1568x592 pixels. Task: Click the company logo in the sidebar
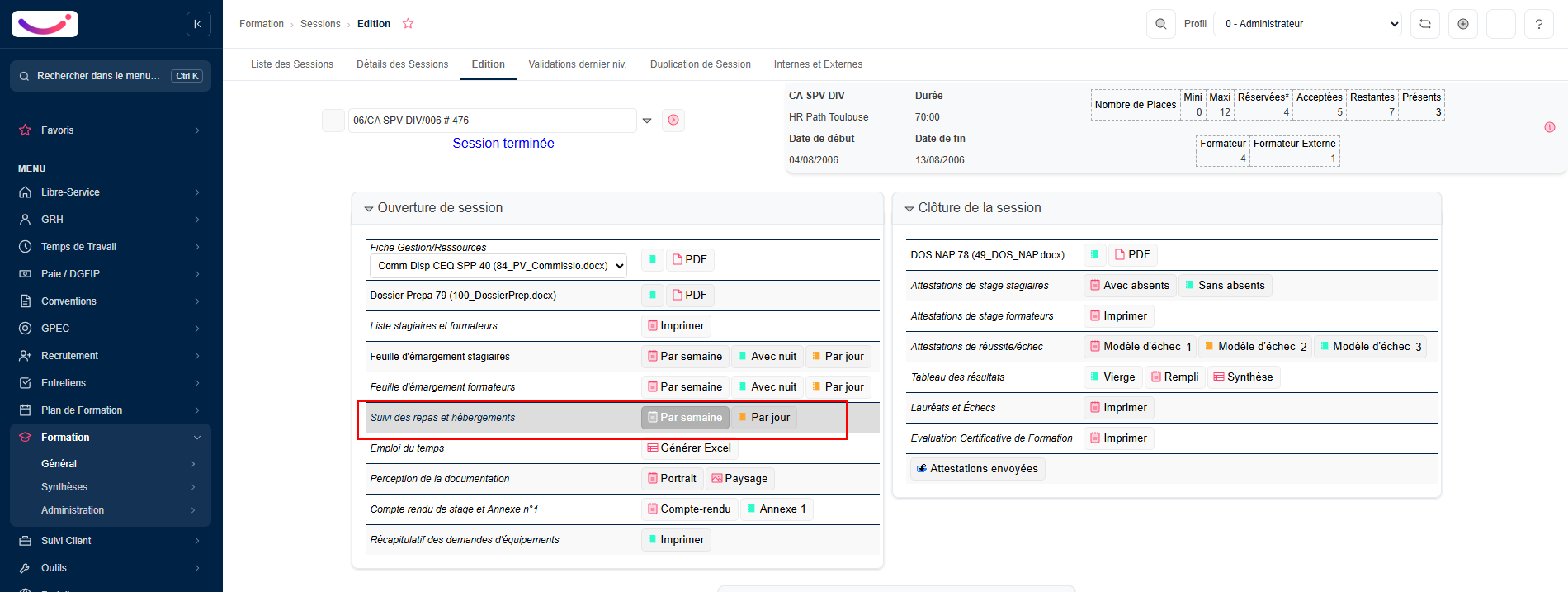pyautogui.click(x=45, y=24)
